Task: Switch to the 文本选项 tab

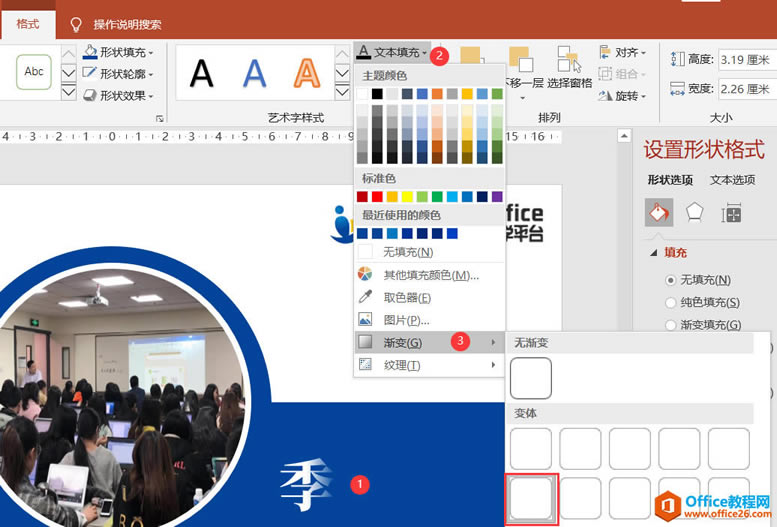Action: coord(732,180)
